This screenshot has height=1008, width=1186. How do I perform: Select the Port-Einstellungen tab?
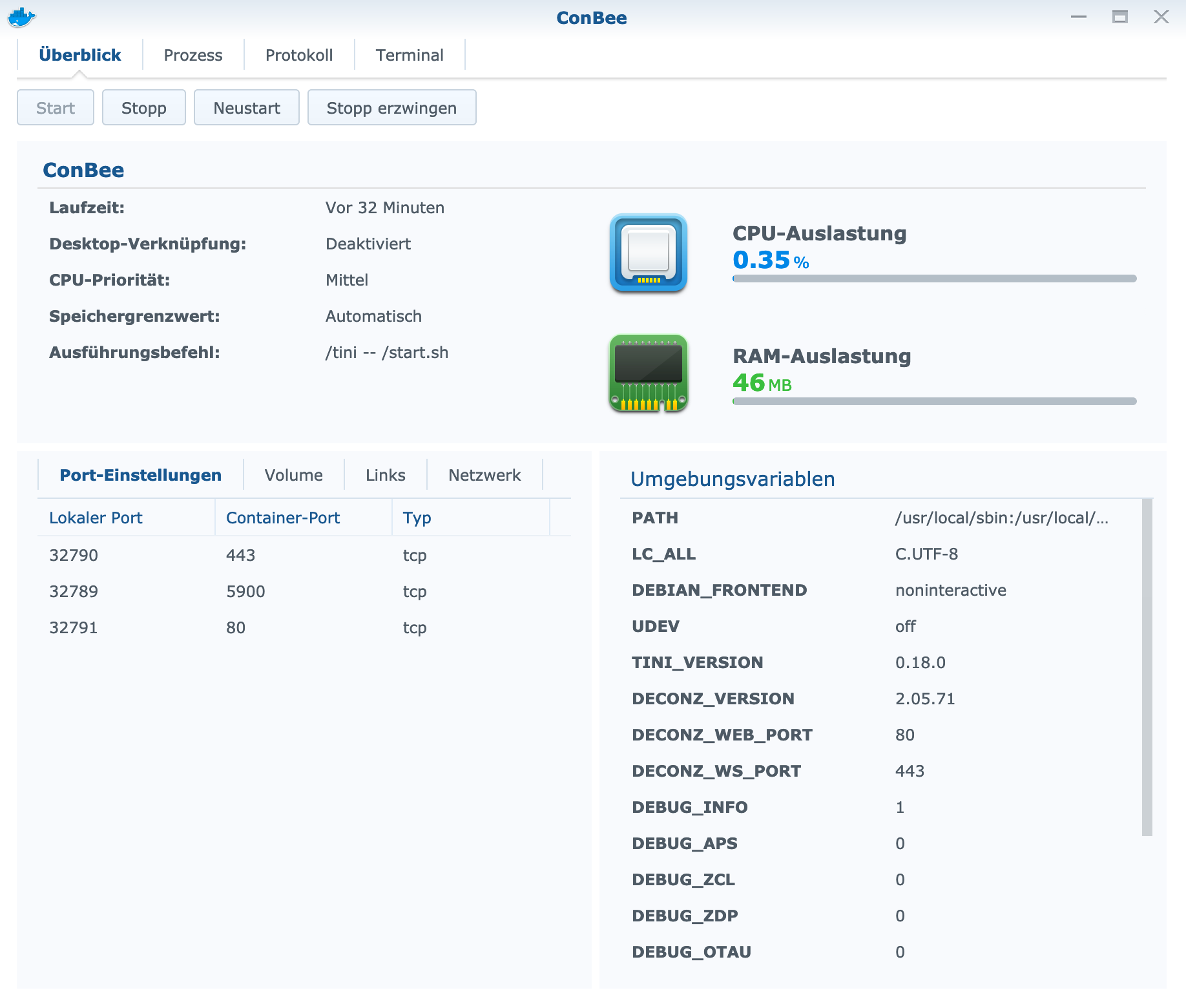141,475
